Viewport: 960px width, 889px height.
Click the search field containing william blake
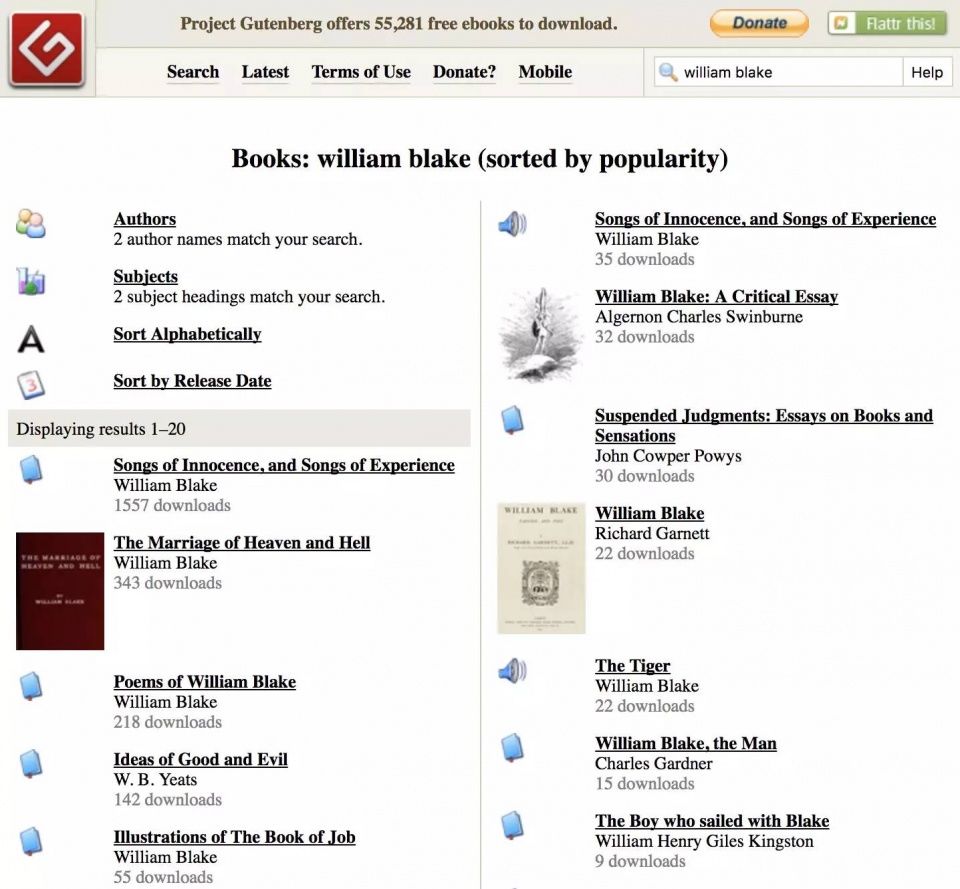(x=778, y=72)
